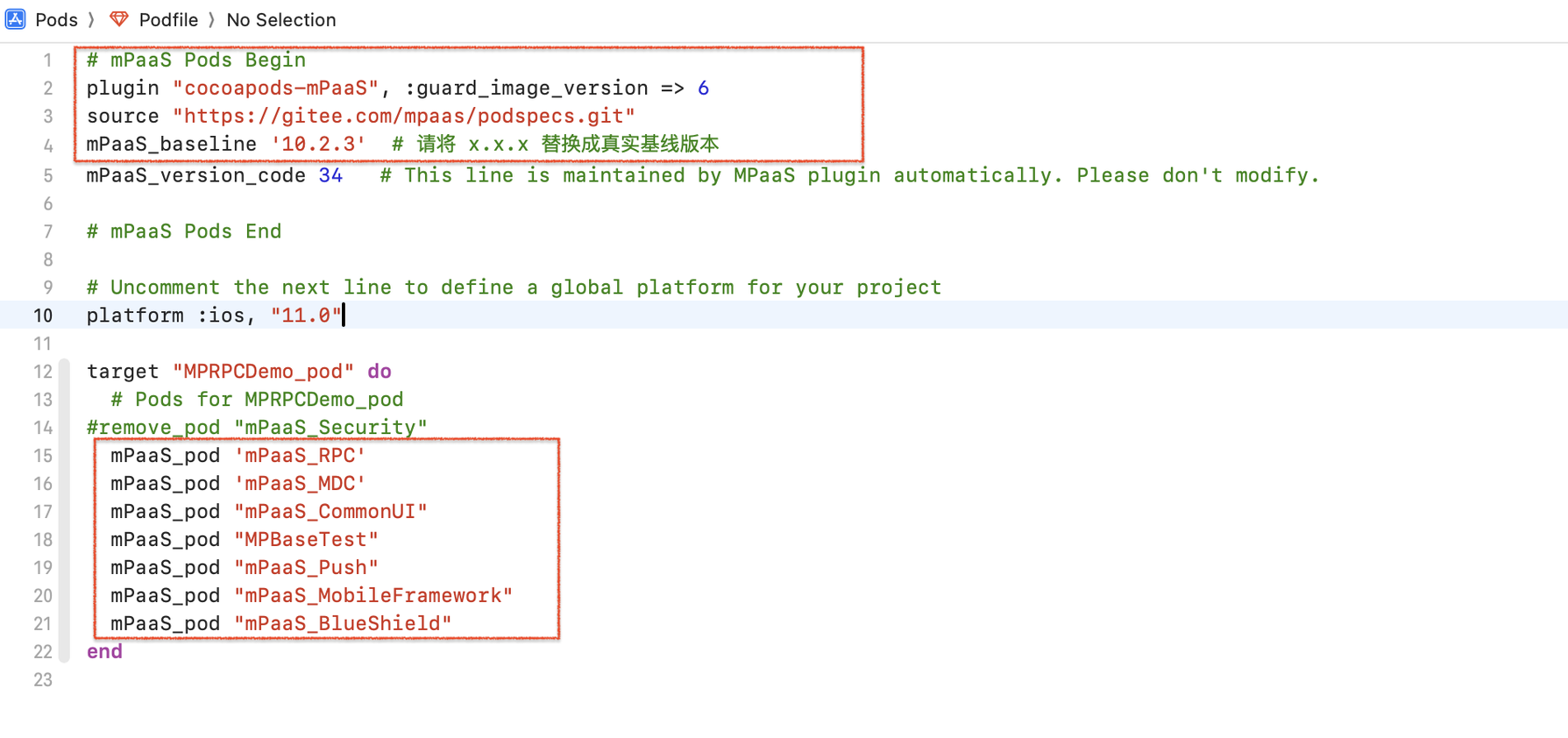Viewport: 1568px width, 738px height.
Task: Click the gitee podspecs source URL
Action: pyautogui.click(x=404, y=116)
